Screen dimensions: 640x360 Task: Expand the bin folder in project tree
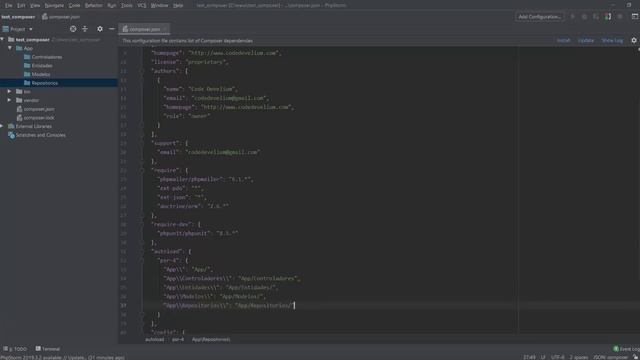(x=10, y=91)
